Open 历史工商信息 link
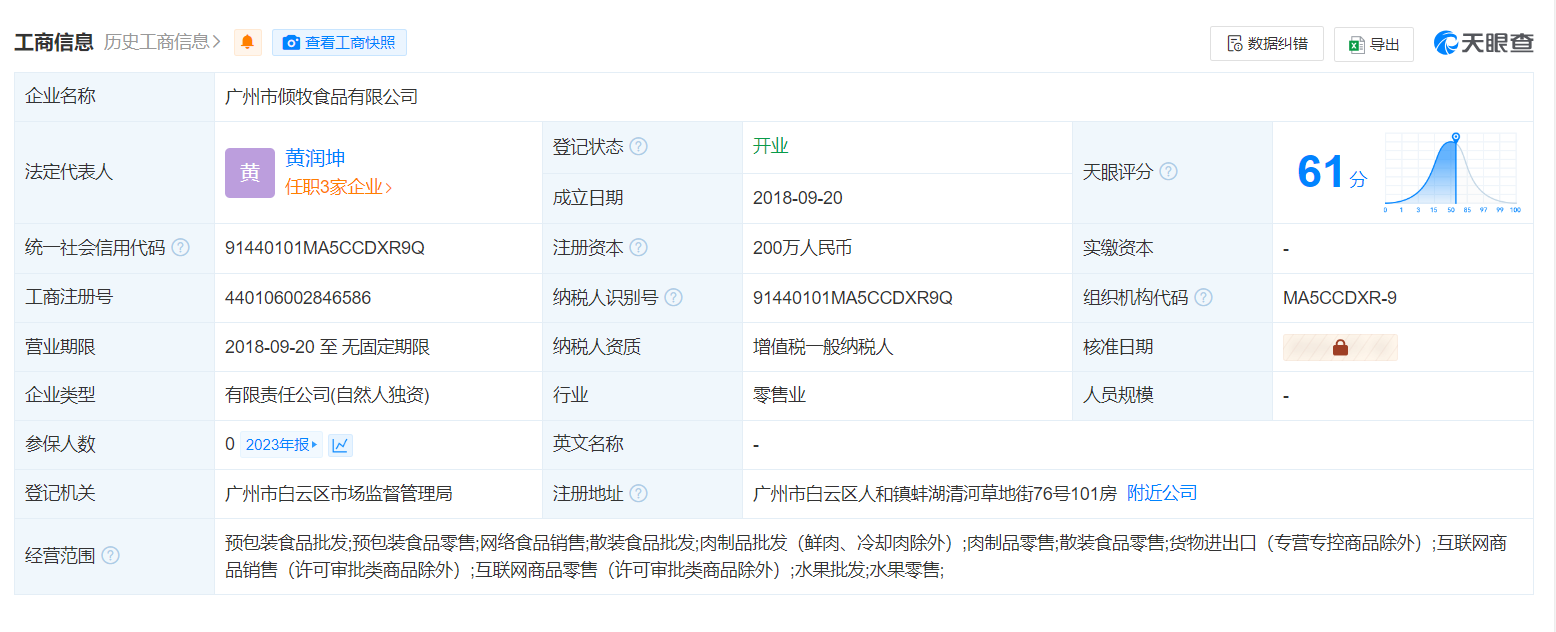1556x632 pixels. tap(163, 42)
